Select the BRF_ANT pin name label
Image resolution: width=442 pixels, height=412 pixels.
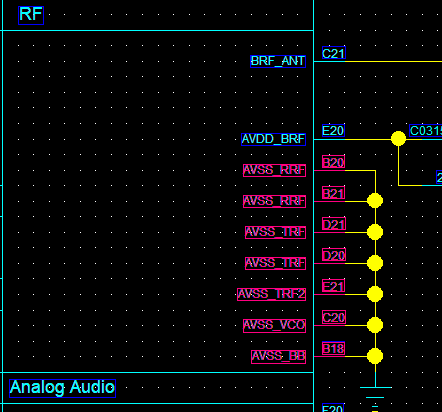click(x=278, y=61)
